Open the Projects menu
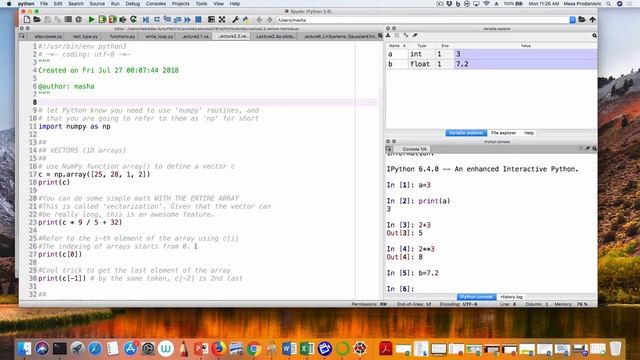Viewport: 640px width, 360px height. coord(180,4)
